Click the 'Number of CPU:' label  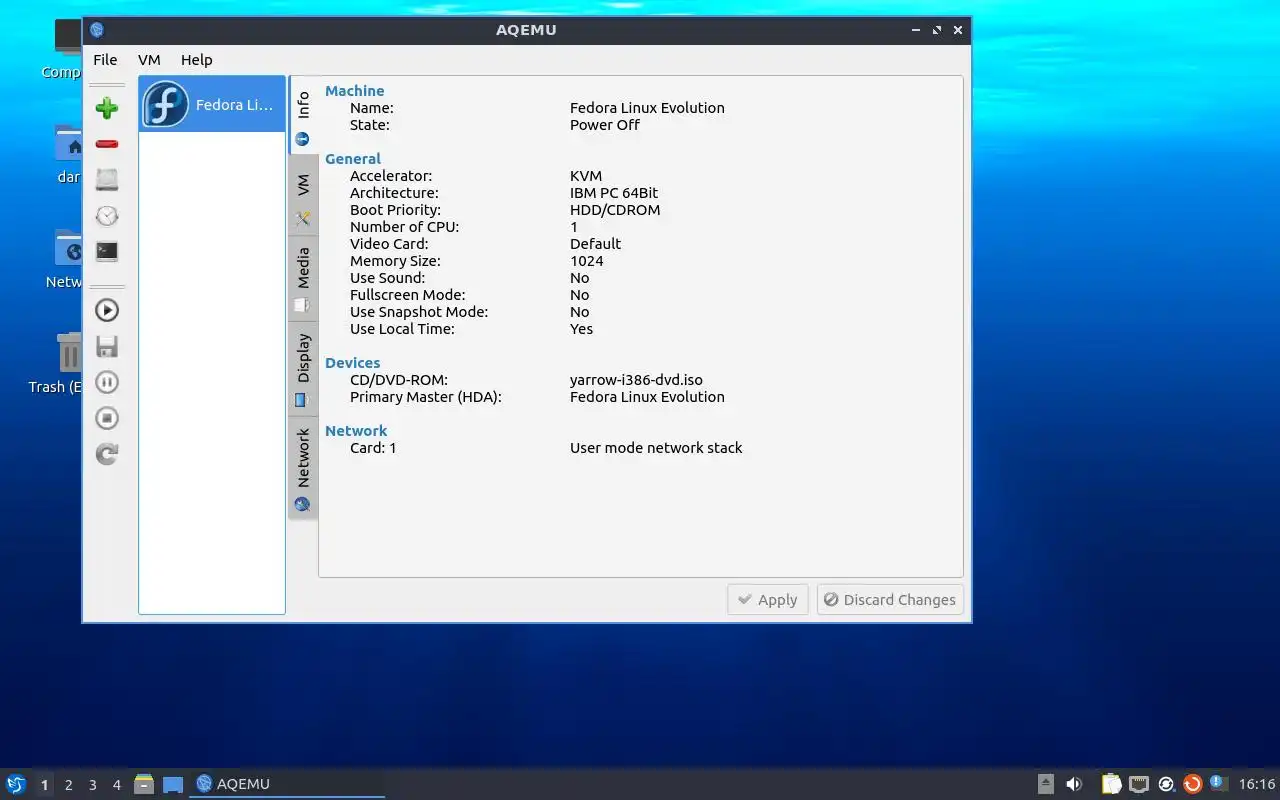(x=404, y=227)
